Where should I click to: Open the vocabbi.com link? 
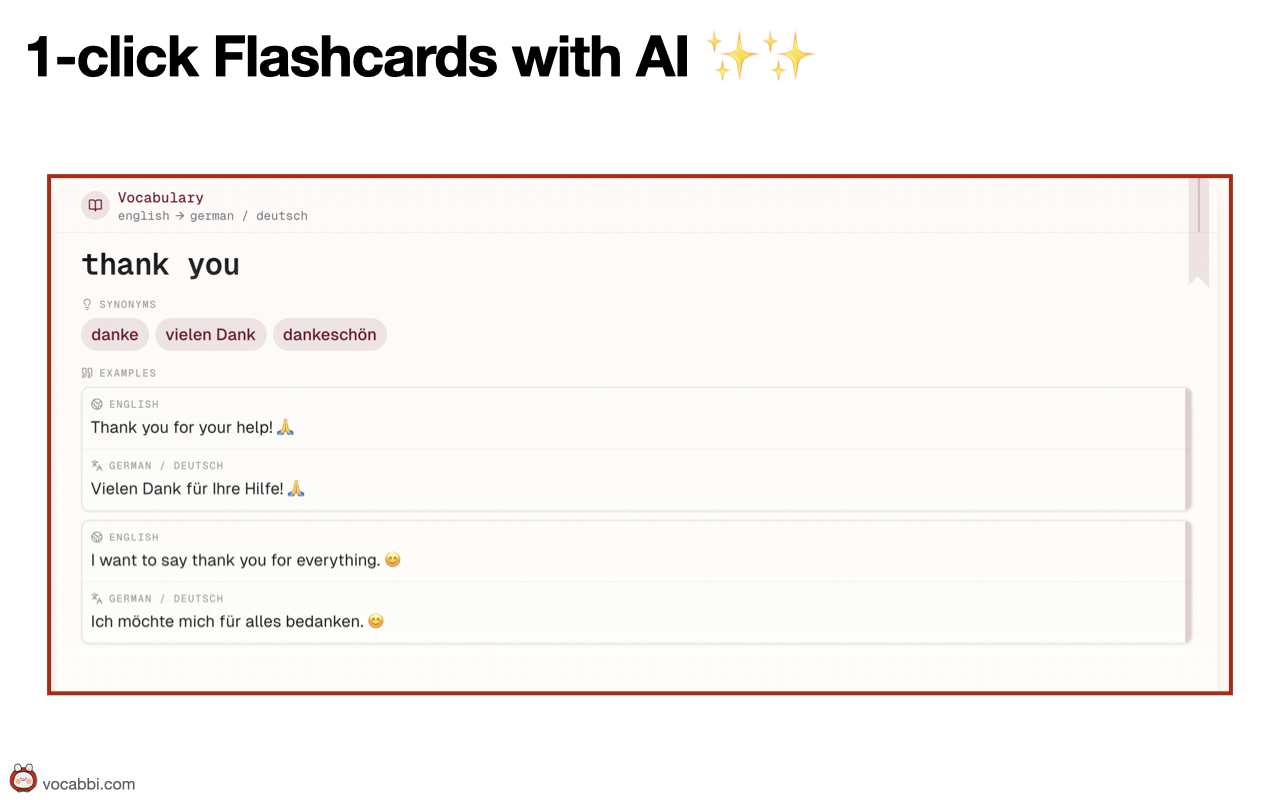pos(90,783)
